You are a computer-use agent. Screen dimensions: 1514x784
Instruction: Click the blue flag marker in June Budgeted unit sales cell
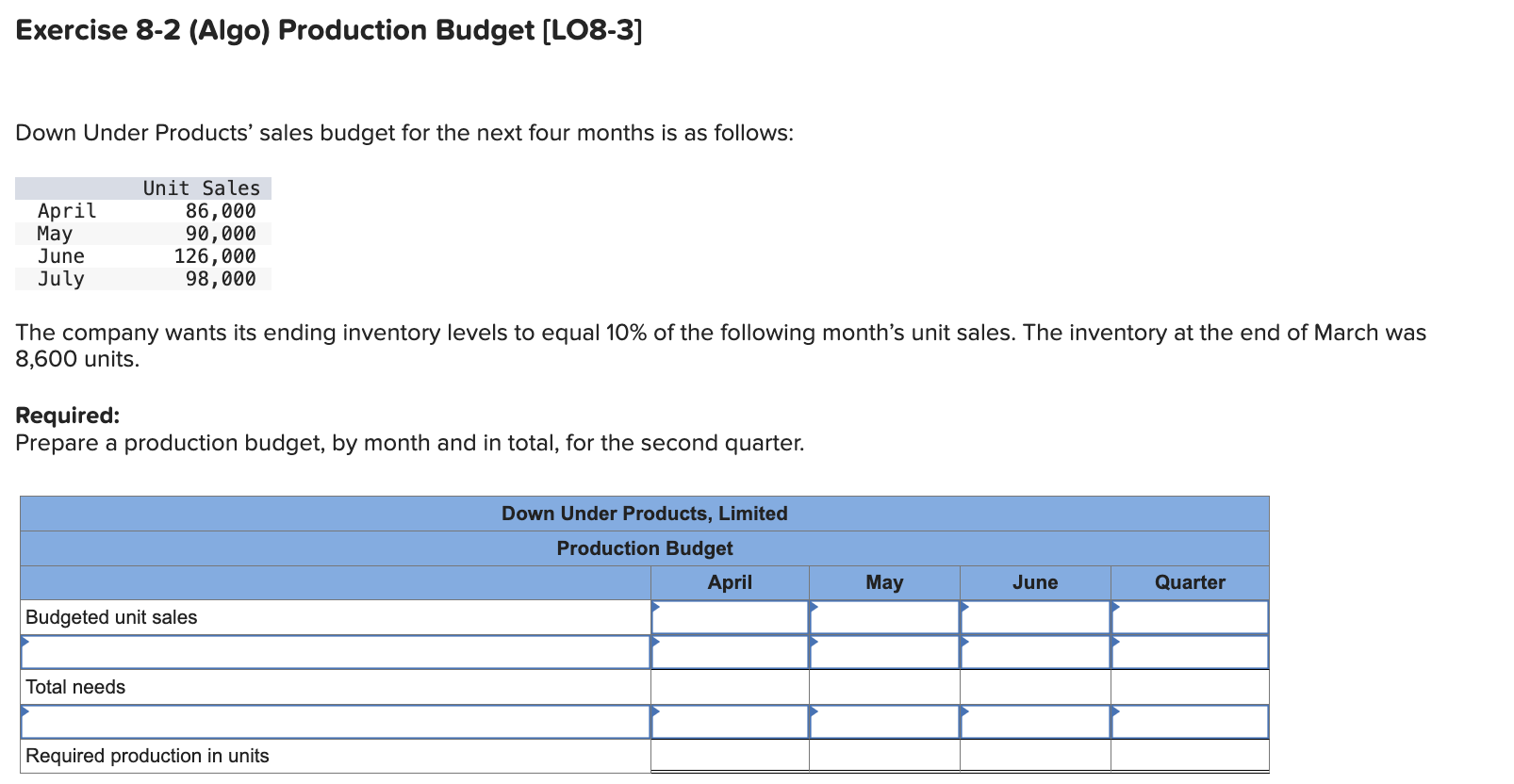coord(963,608)
